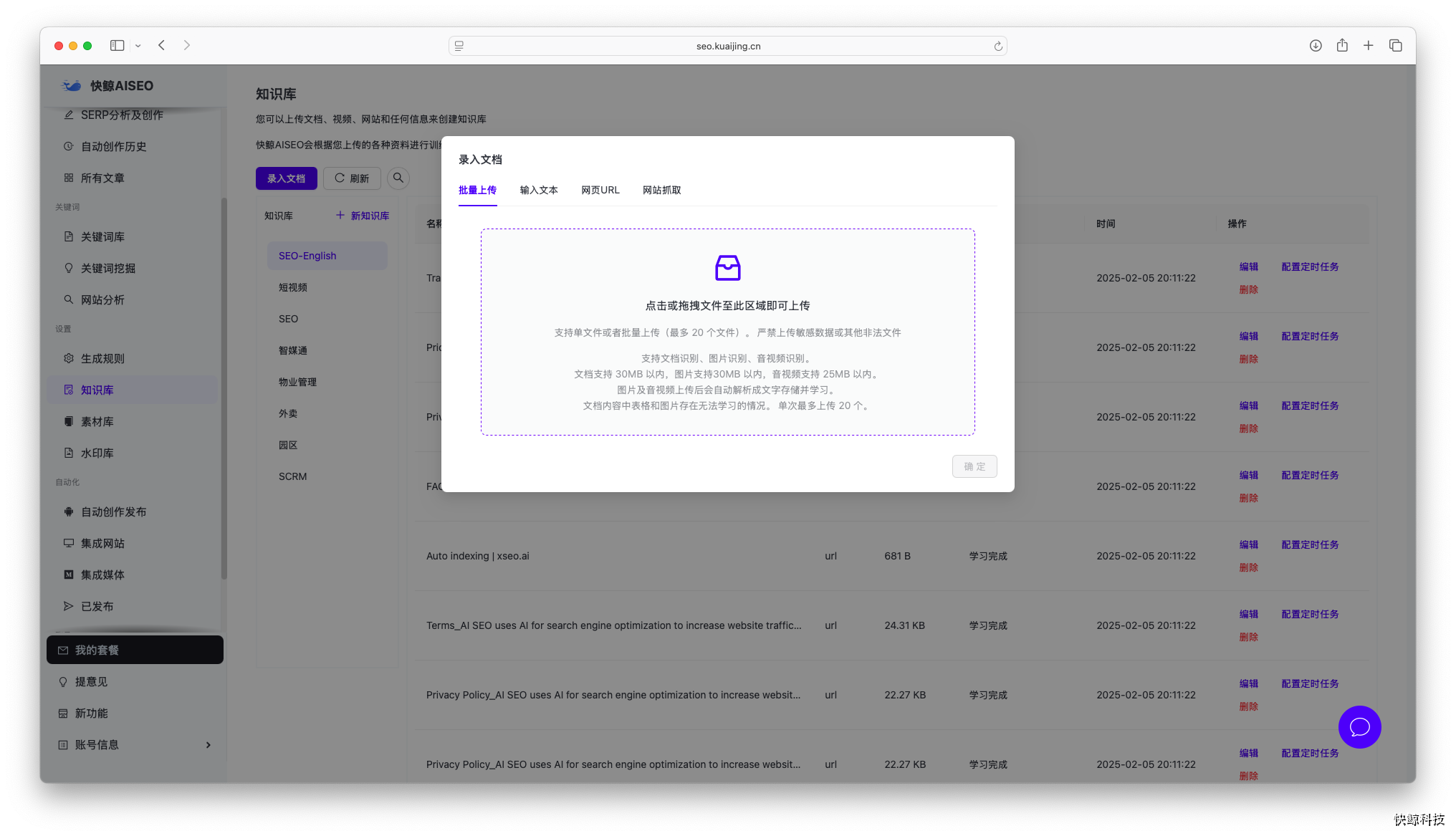Click the 刷新 refresh button
The height and width of the screenshot is (836, 1456).
click(352, 178)
